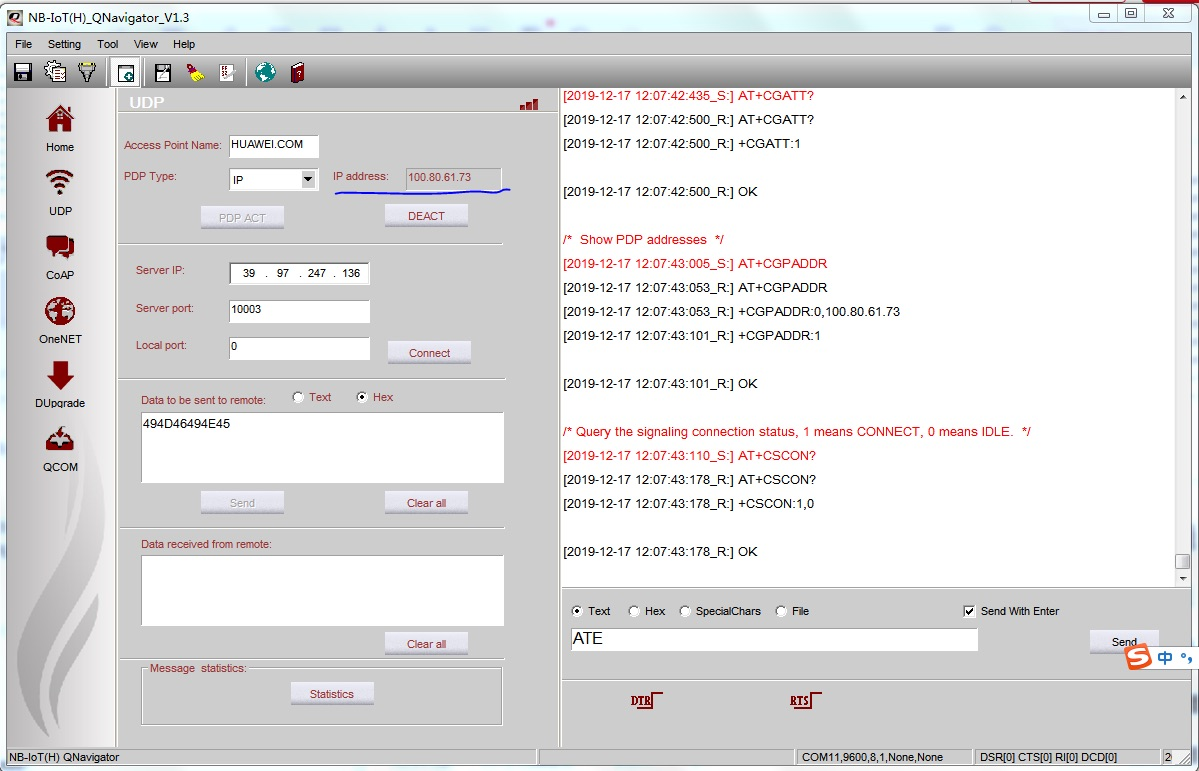1199x771 pixels.
Task: Open the CoAP sidebar section
Action: click(60, 256)
